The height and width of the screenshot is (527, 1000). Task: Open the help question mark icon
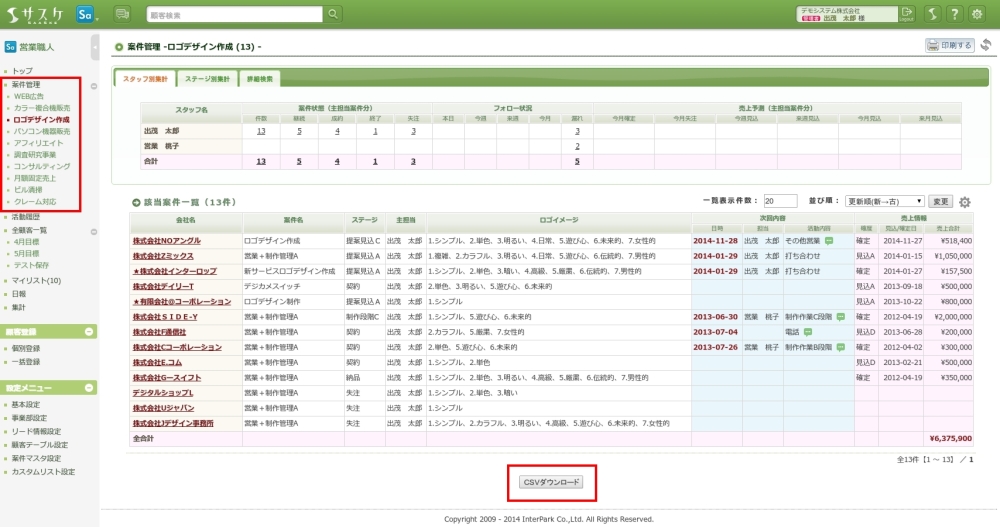954,14
